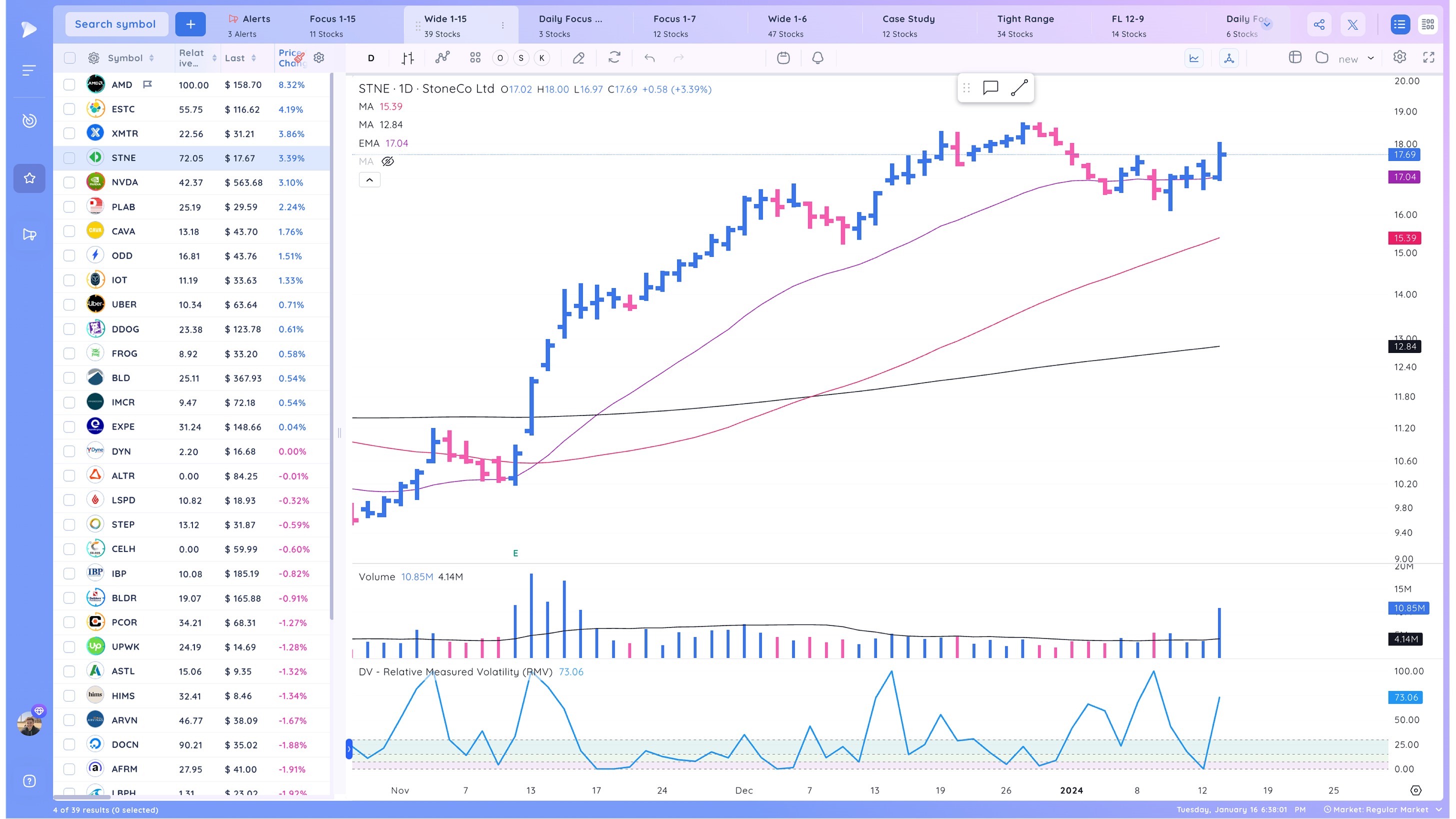Open the bar chart style selector

coord(407,57)
